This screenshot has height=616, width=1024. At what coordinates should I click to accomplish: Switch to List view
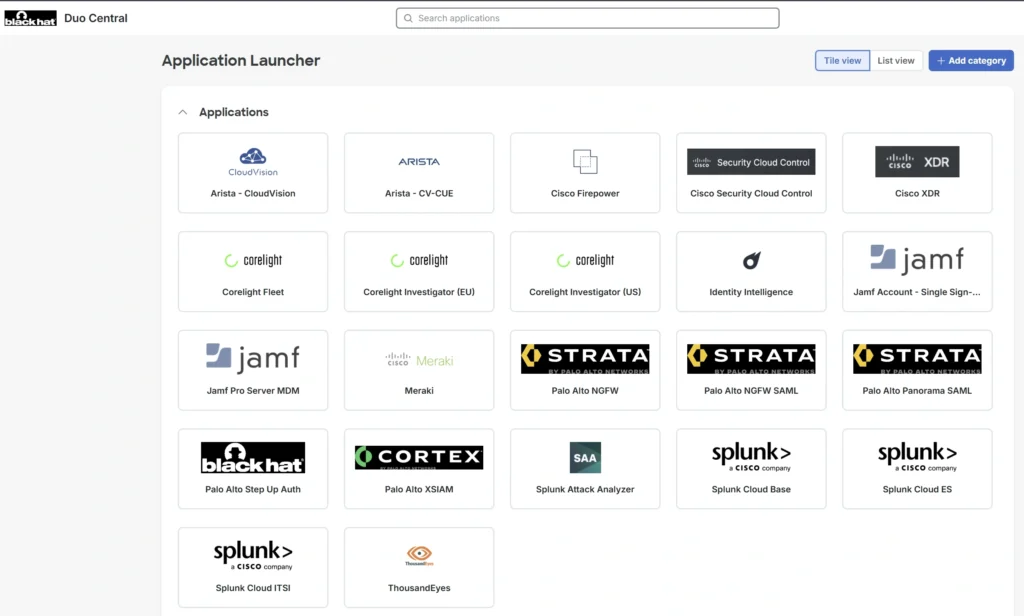pos(896,61)
